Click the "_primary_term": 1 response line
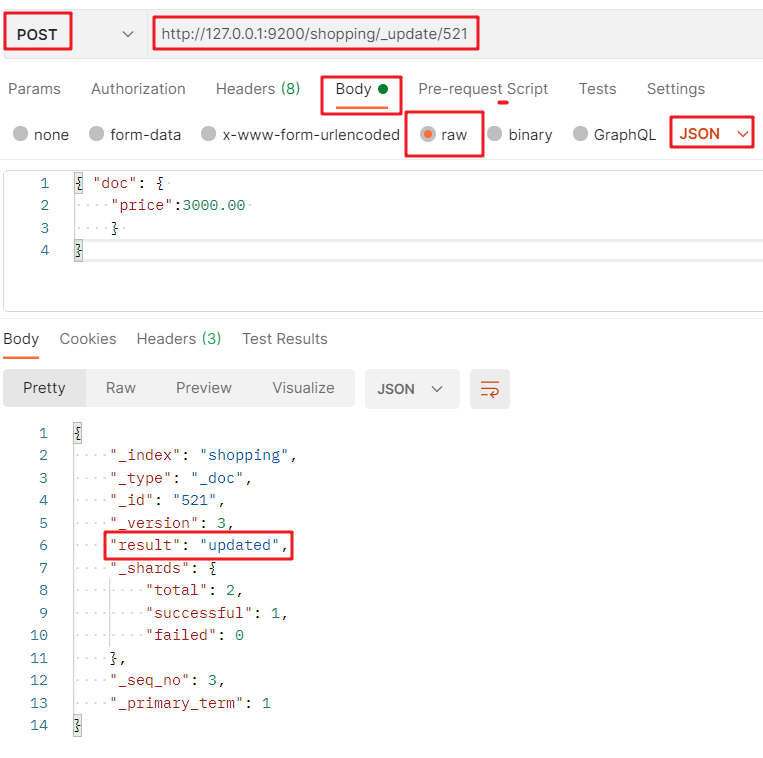The width and height of the screenshot is (763, 758). tap(190, 703)
